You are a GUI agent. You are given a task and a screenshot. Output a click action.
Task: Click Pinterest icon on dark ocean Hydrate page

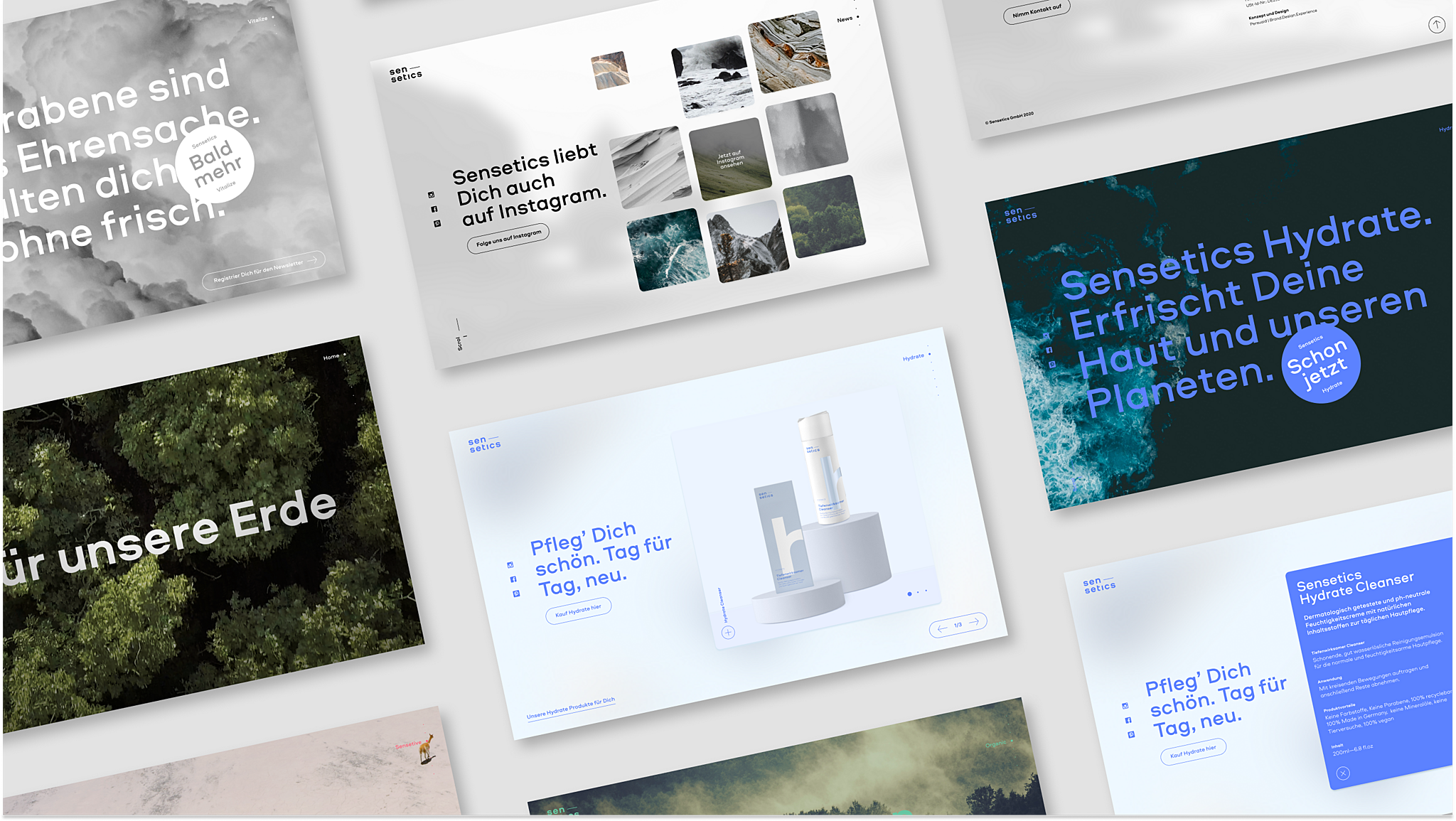click(x=1052, y=364)
